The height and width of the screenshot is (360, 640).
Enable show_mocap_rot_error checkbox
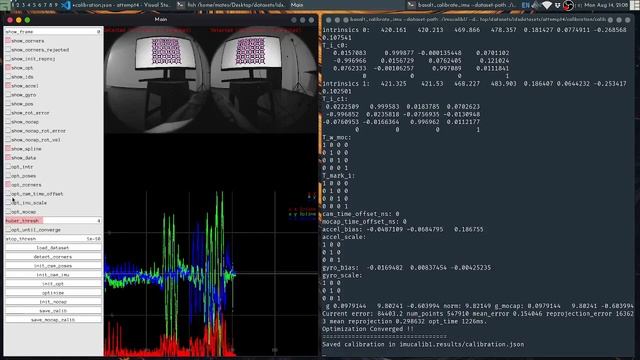[x=8, y=131]
